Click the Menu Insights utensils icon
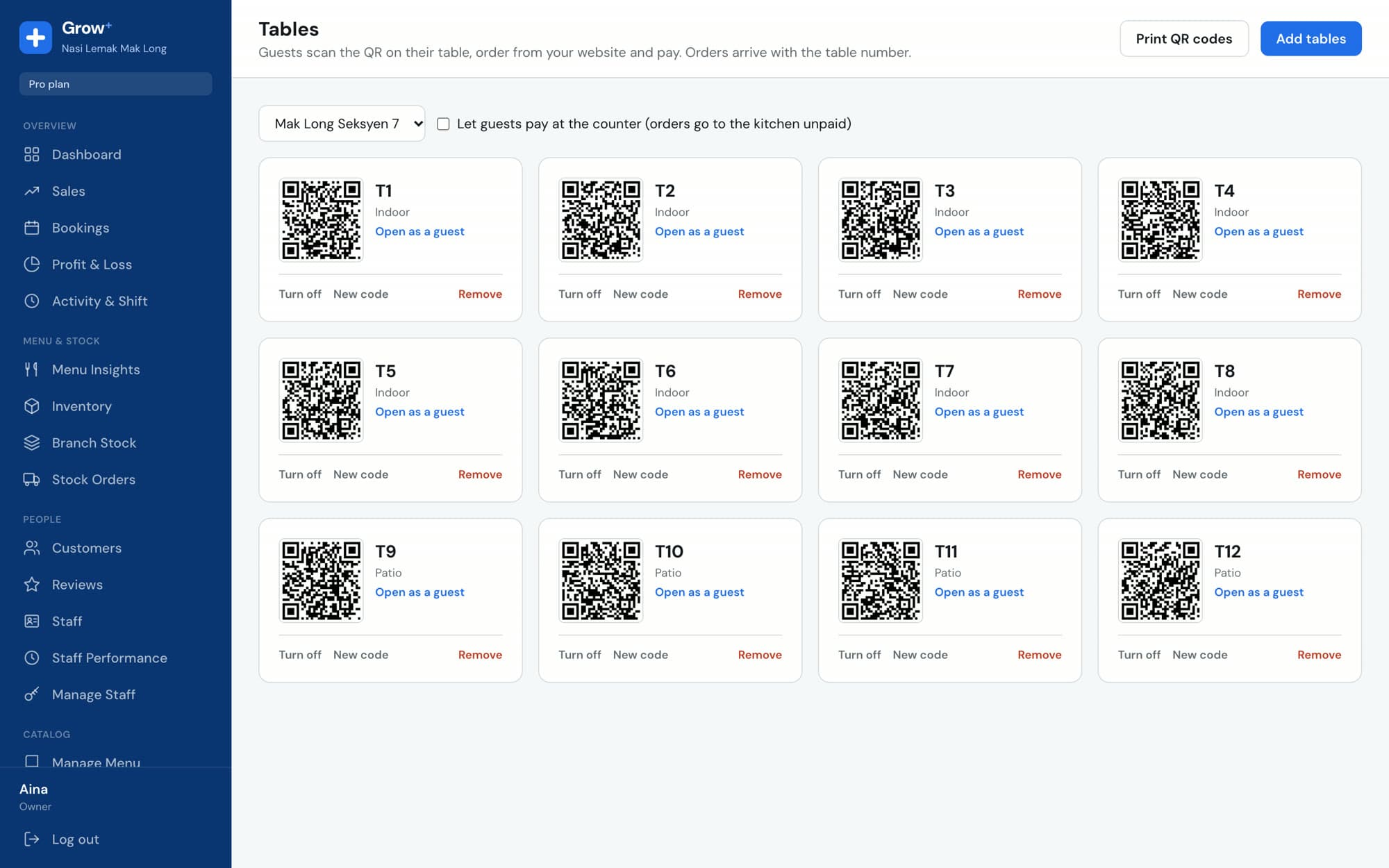This screenshot has height=868, width=1389. 32,369
